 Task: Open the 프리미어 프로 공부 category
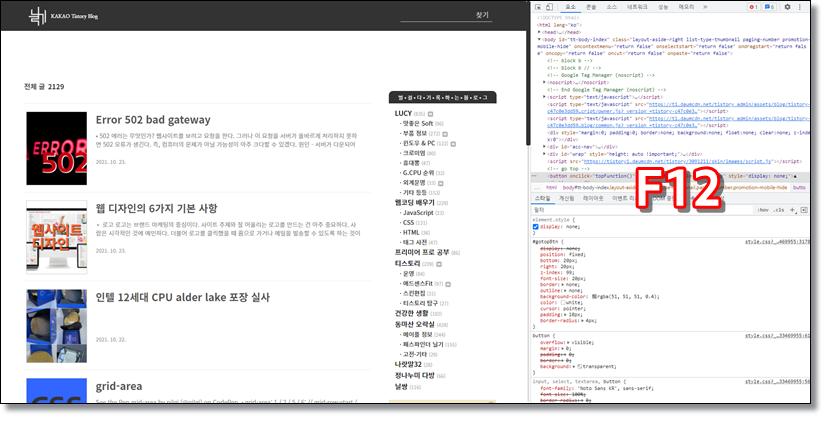(422, 252)
